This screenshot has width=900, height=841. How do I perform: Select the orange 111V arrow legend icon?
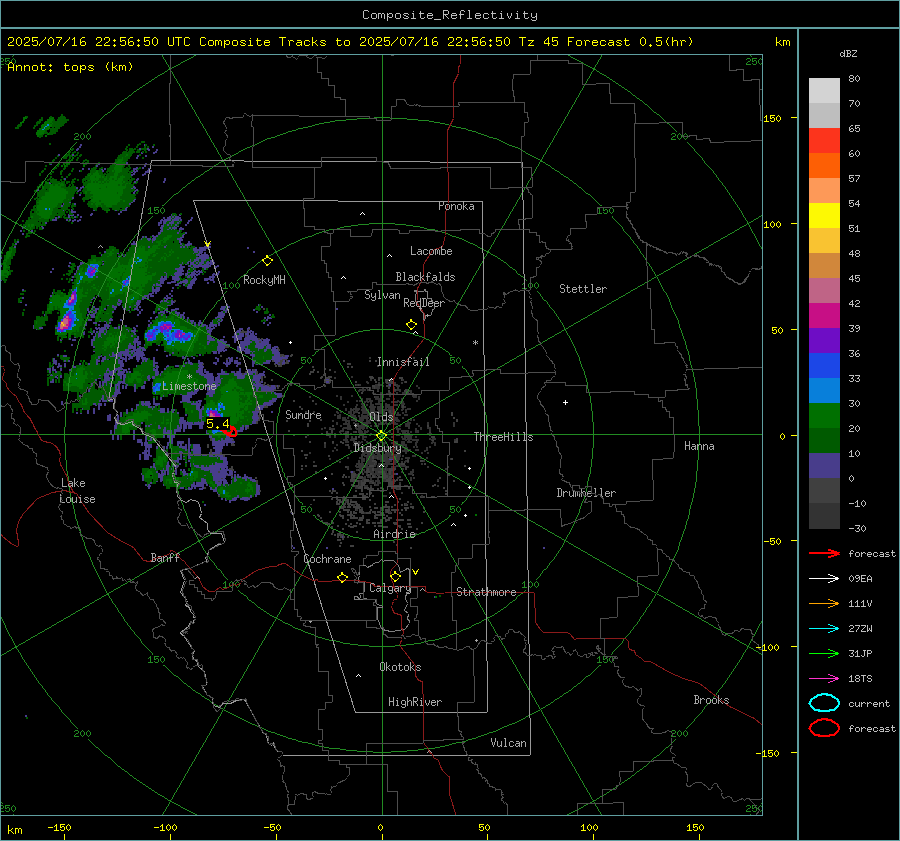click(x=824, y=603)
